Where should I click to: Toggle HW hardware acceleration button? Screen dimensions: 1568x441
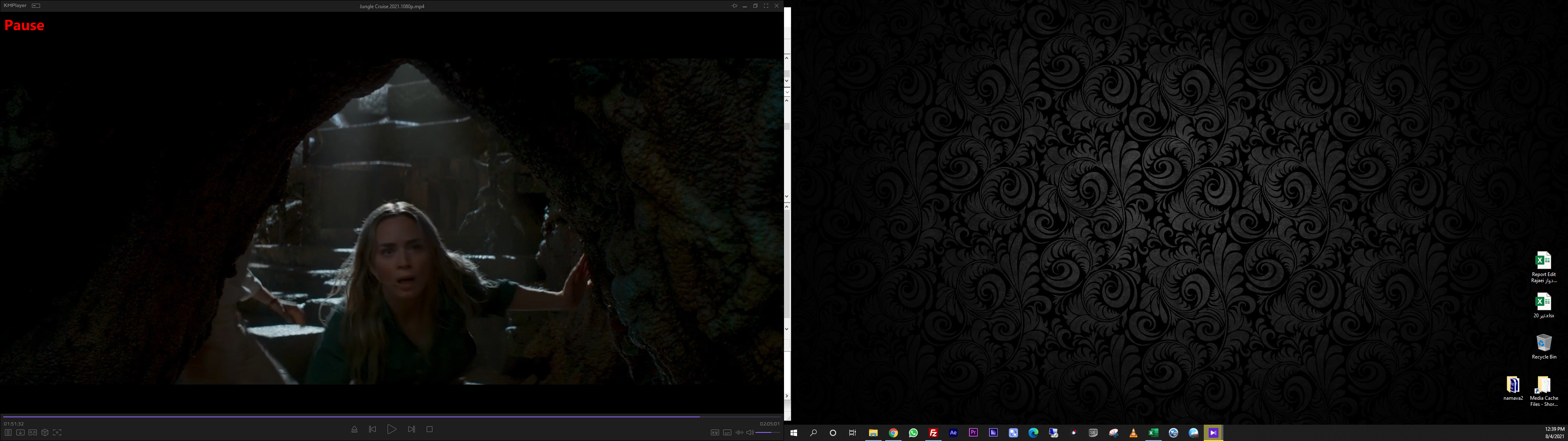coord(715,432)
